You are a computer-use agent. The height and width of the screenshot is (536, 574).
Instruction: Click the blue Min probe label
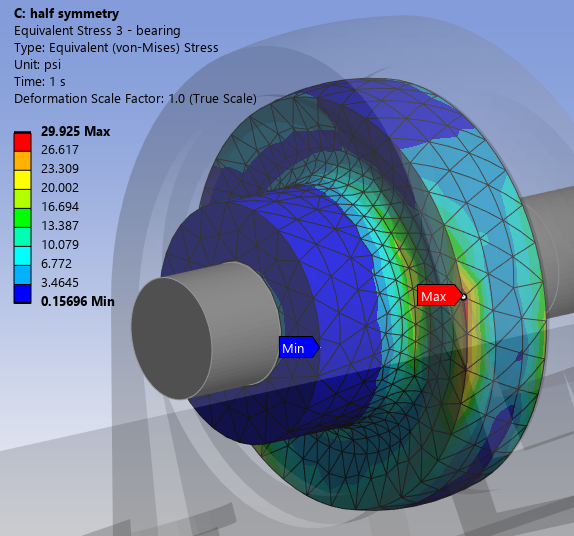(299, 347)
